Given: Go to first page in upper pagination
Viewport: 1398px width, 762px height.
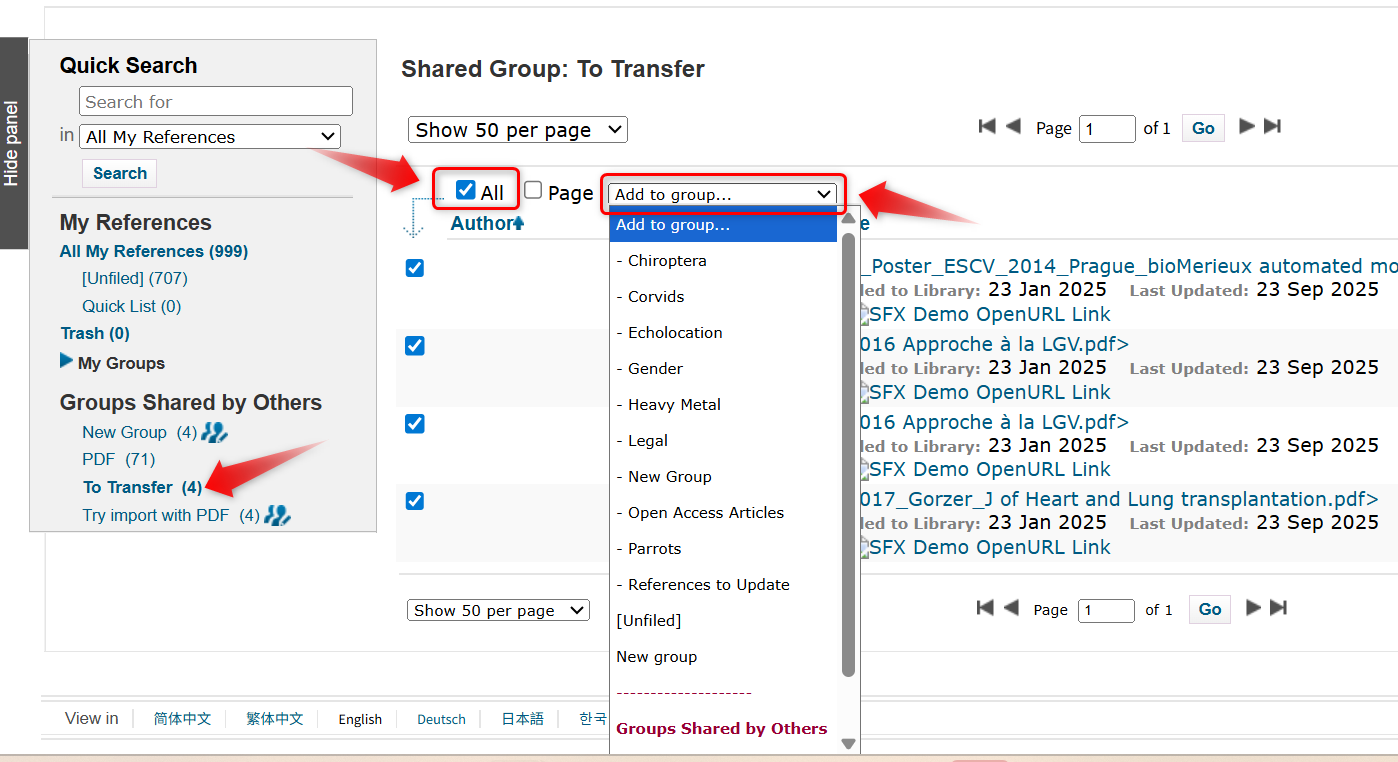Looking at the screenshot, I should click(987, 126).
